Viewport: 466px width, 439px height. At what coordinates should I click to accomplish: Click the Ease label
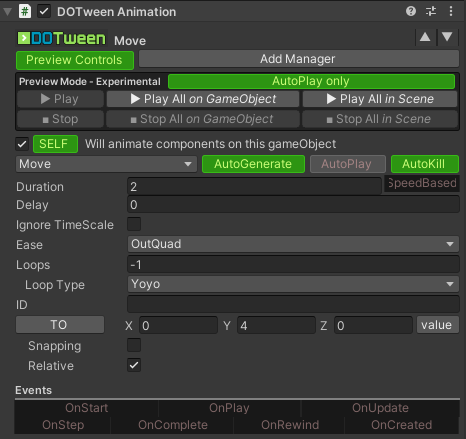tap(29, 245)
